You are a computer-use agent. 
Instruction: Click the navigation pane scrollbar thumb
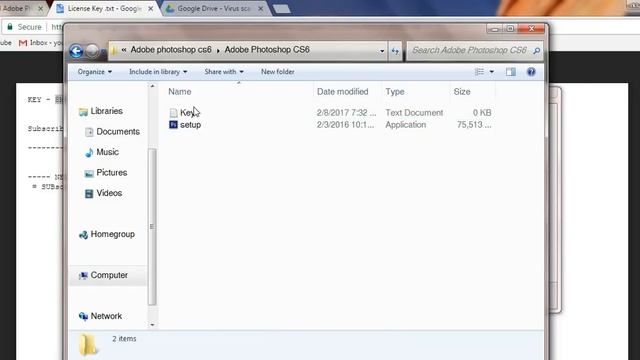click(x=152, y=227)
